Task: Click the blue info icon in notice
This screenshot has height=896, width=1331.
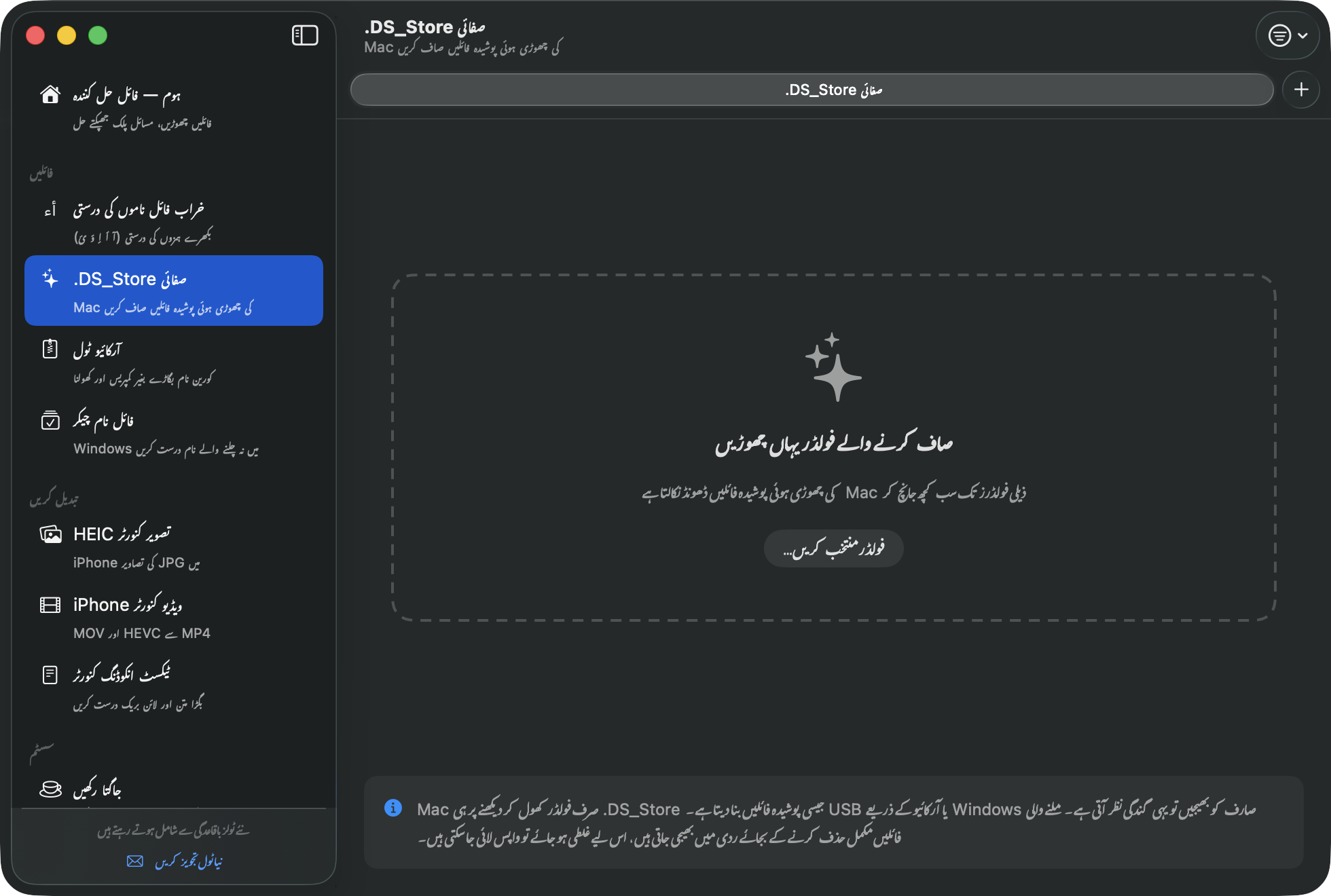Action: [393, 808]
